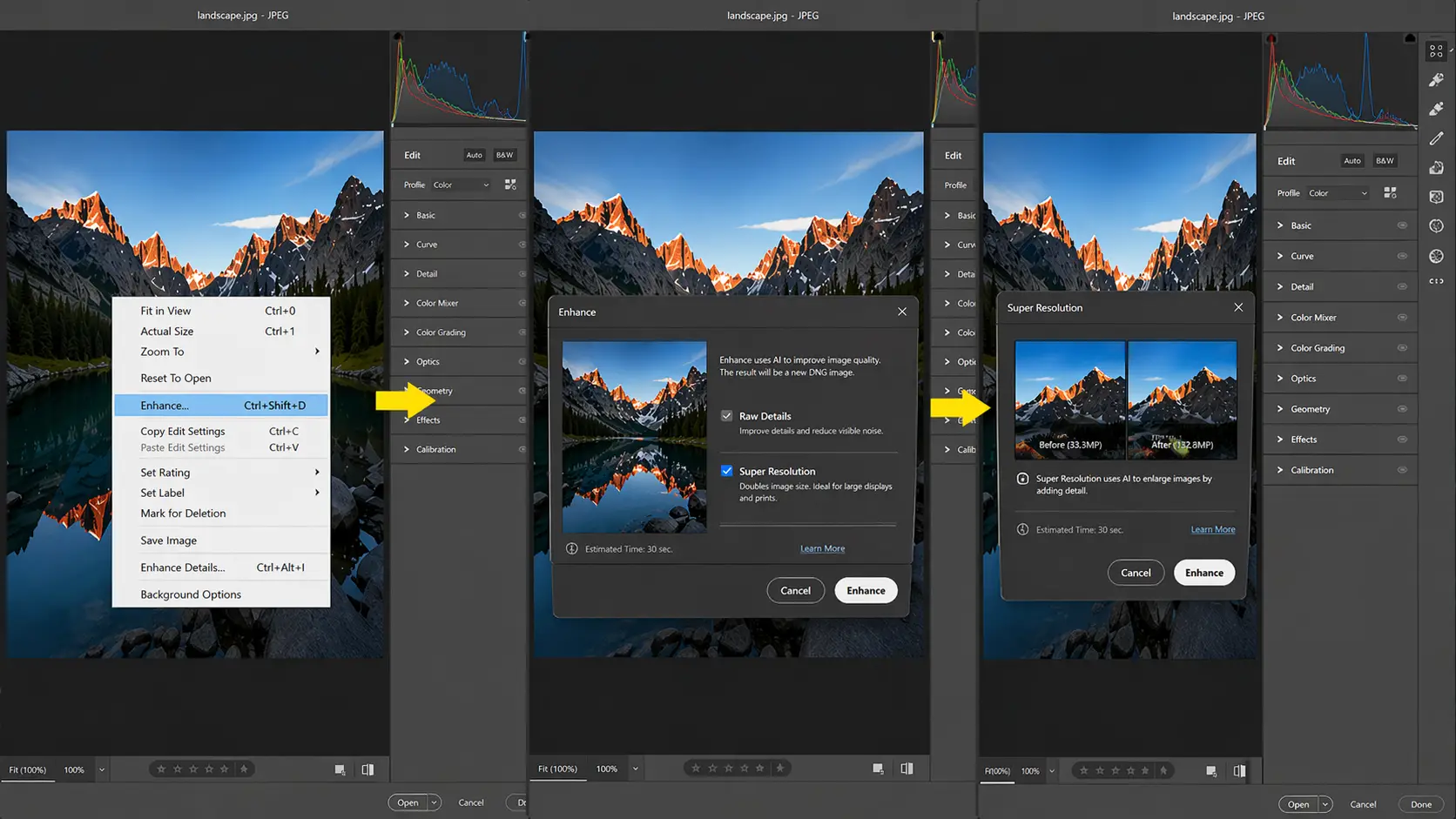Toggle Color Grading eye icon in right window
The width and height of the screenshot is (1456, 819).
1402,348
